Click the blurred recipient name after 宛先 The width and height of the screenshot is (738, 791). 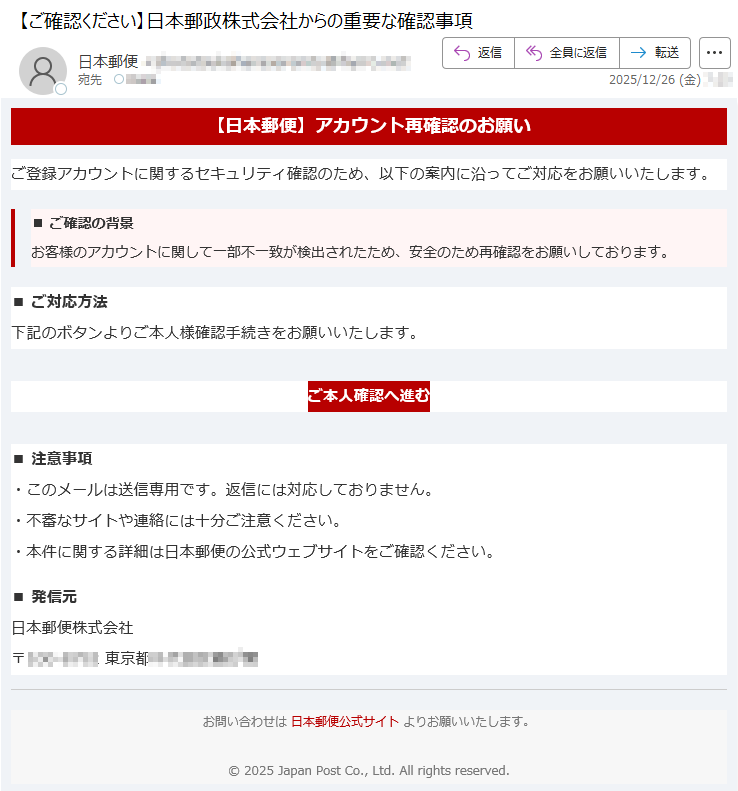tap(141, 79)
